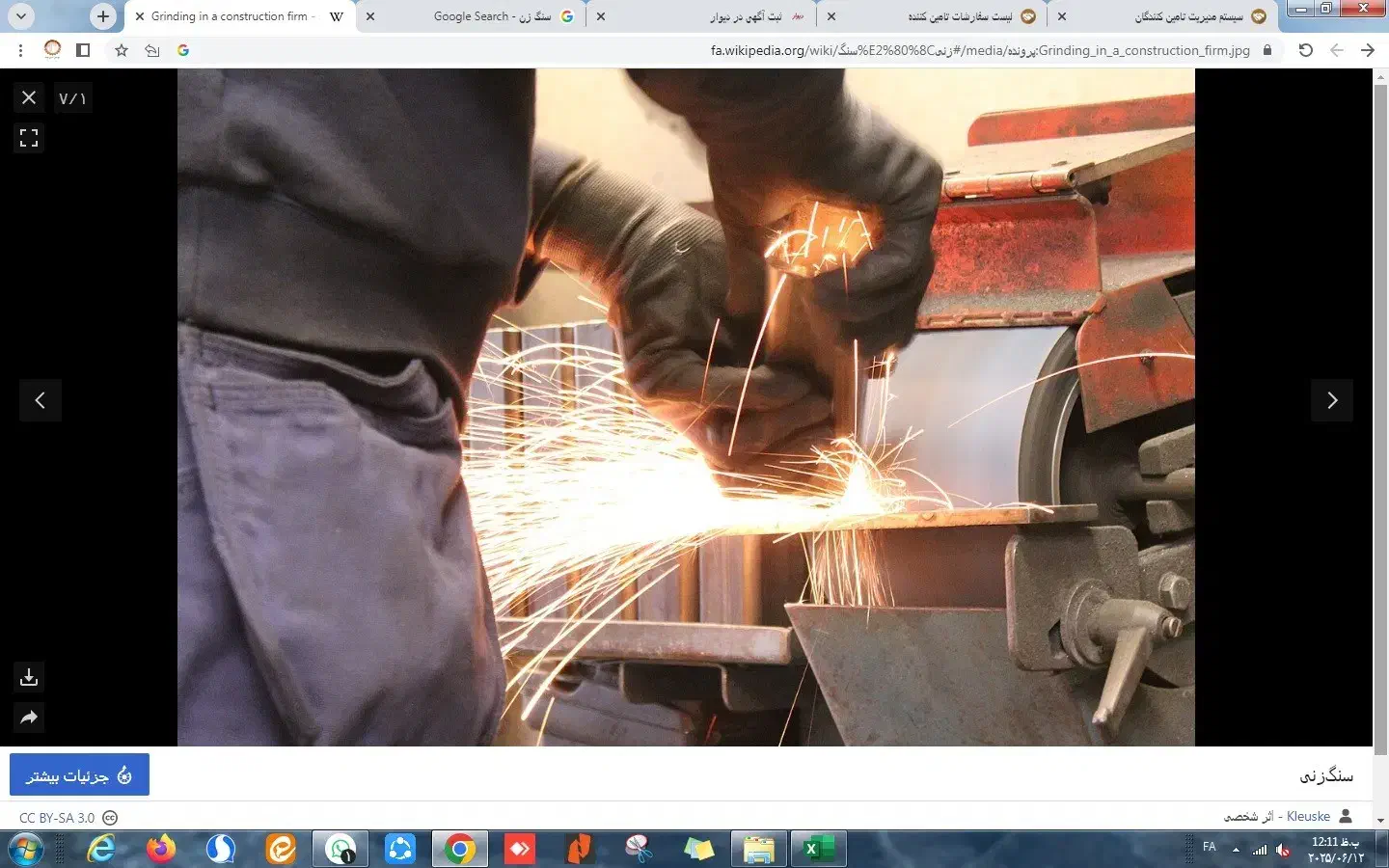
Task: Download the grinding image file
Action: (29, 677)
